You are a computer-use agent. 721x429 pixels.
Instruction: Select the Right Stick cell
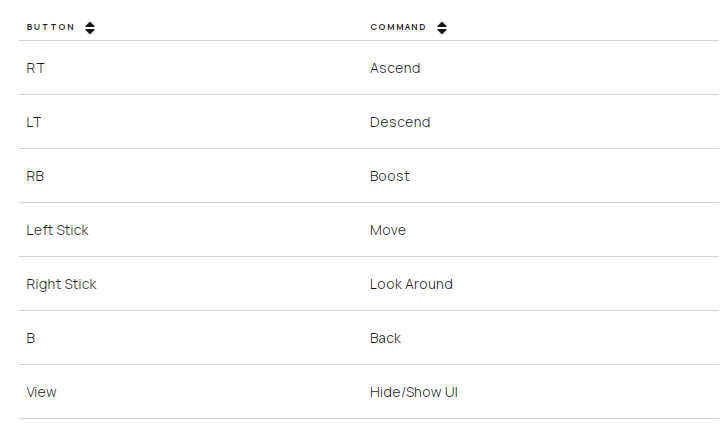[61, 284]
